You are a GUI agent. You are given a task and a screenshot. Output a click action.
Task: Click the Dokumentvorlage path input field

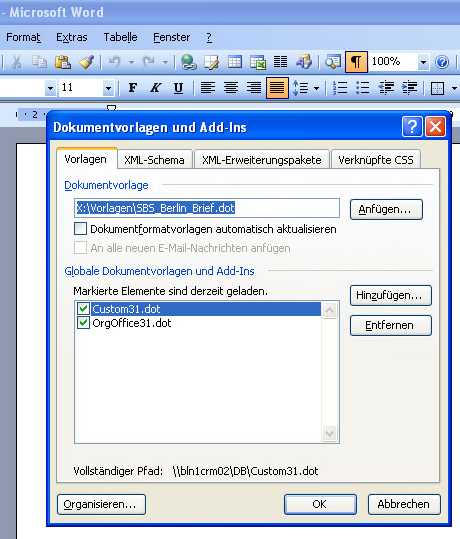207,208
